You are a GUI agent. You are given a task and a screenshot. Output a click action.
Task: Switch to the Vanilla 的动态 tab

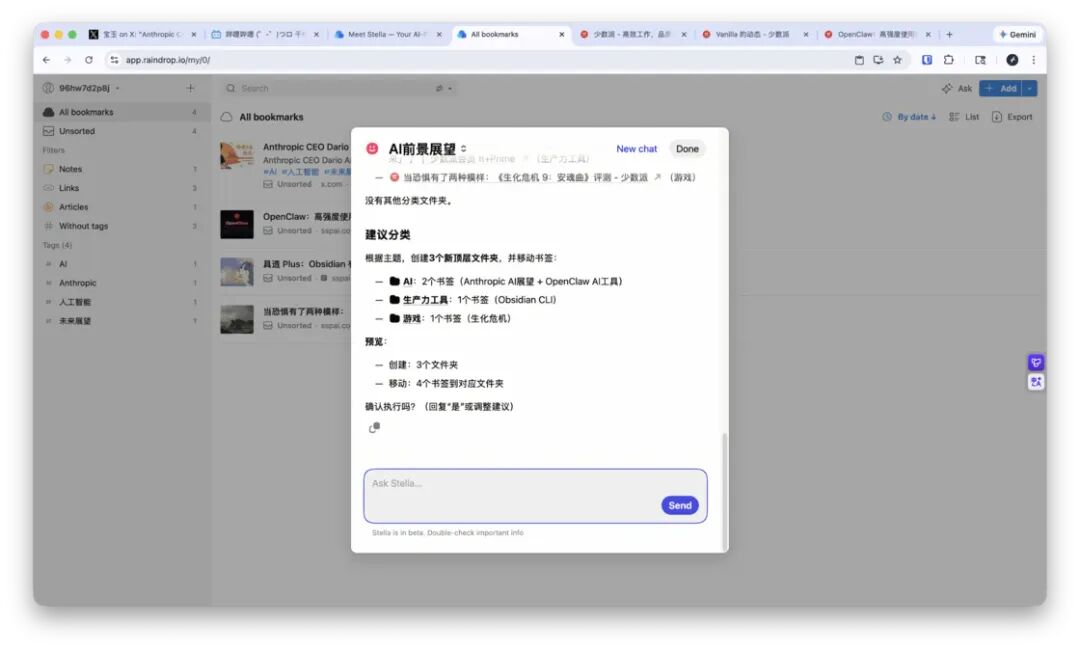(x=755, y=34)
